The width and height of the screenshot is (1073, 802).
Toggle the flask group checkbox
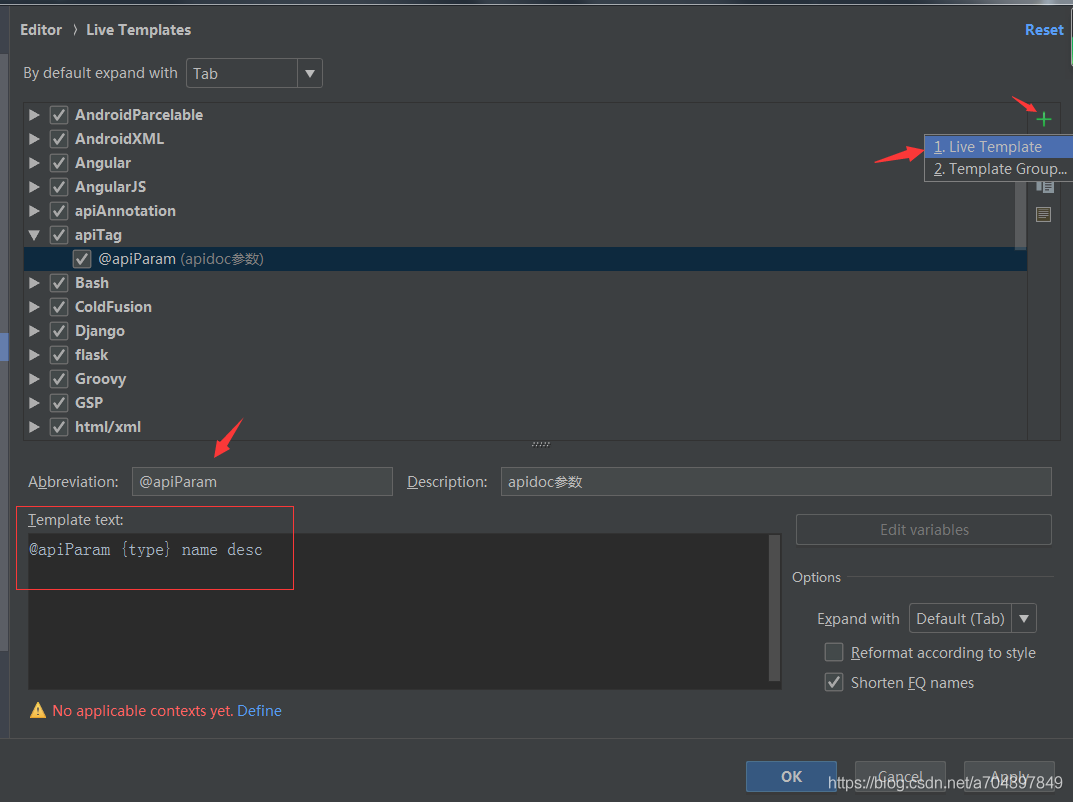point(59,354)
